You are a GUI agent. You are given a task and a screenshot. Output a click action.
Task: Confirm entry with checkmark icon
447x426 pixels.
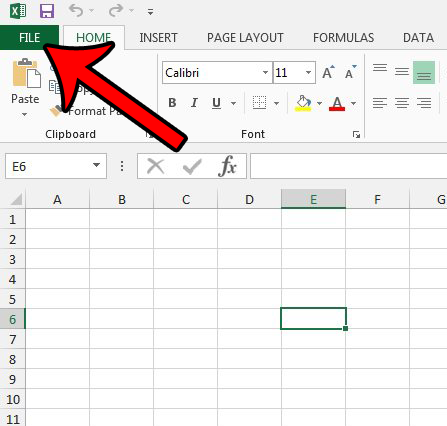tap(192, 166)
